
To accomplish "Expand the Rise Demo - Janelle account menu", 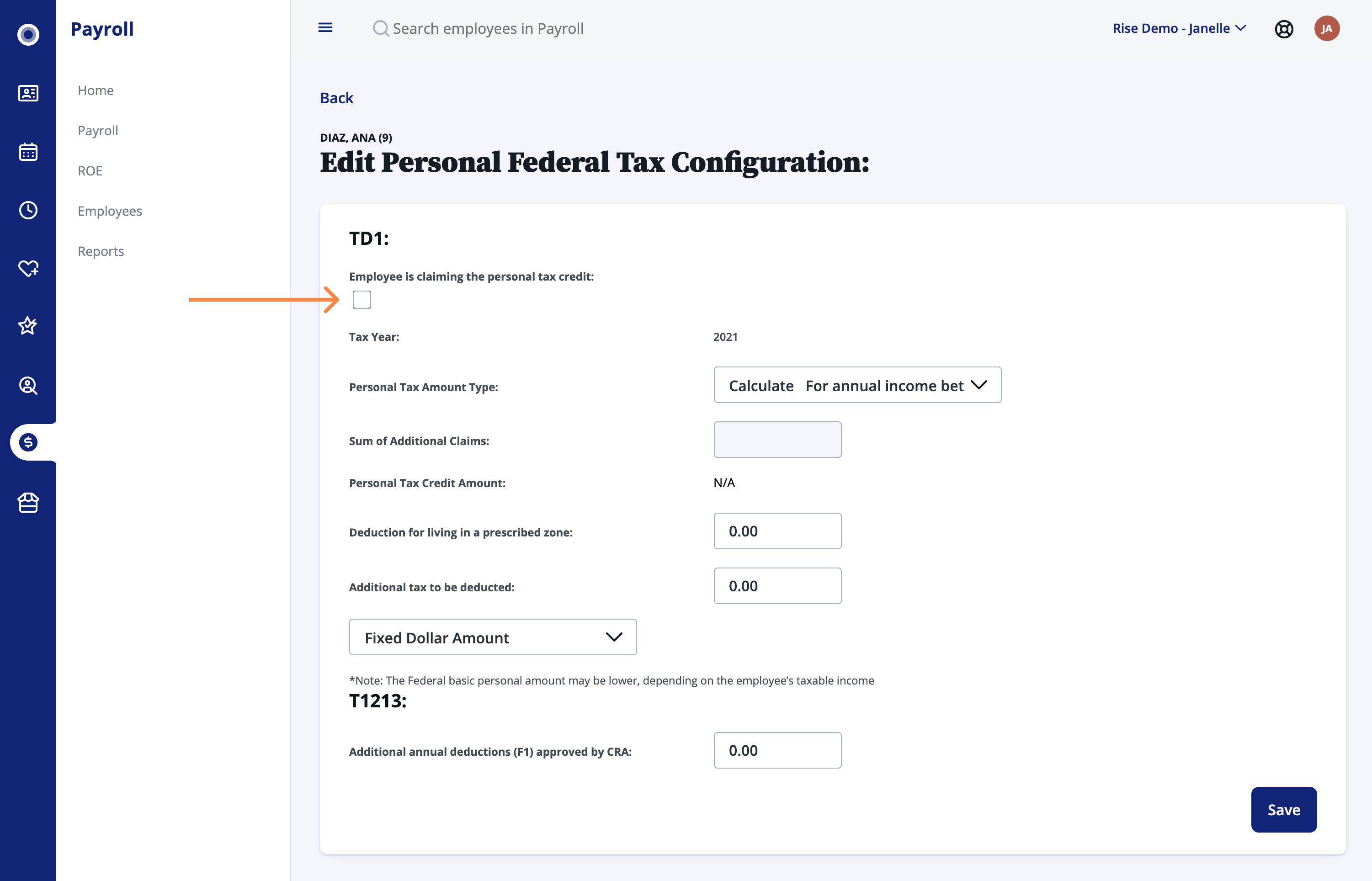I will tap(1179, 28).
